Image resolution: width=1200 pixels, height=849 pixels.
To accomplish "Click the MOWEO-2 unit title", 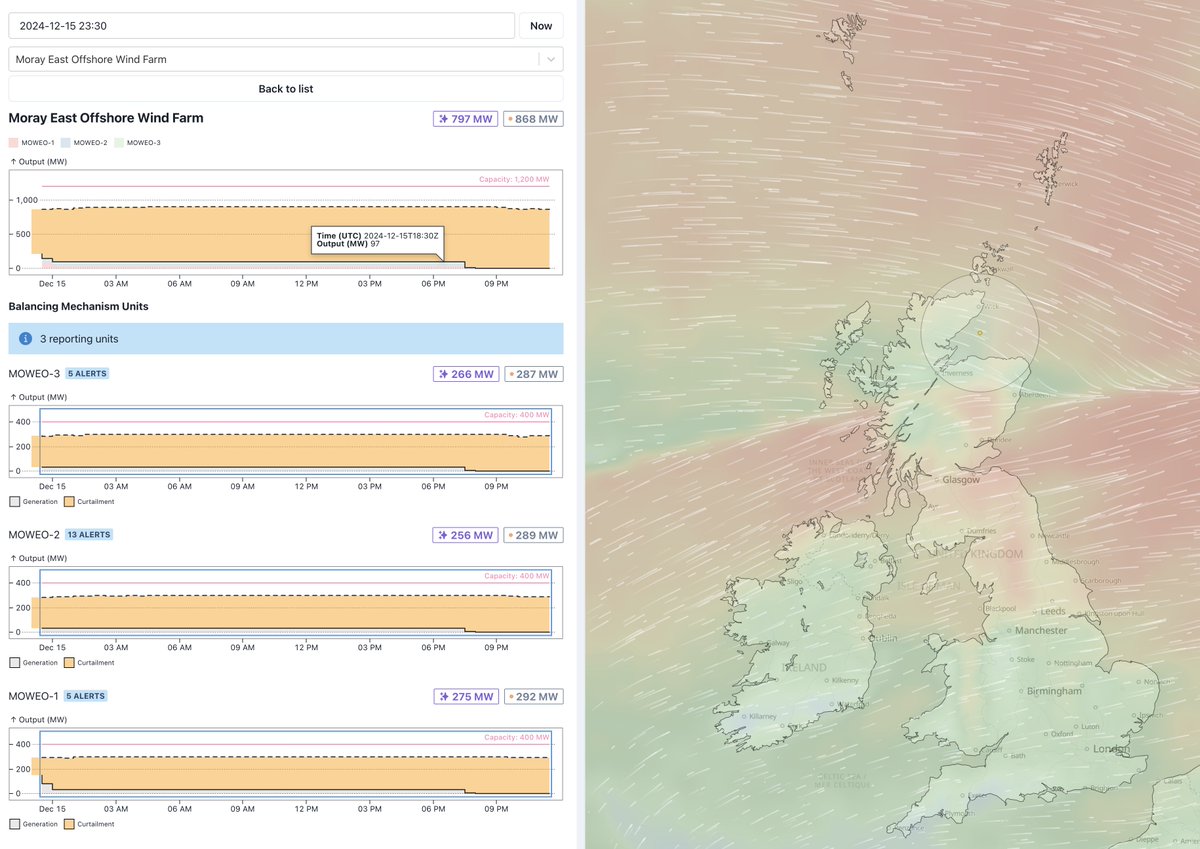I will point(34,535).
